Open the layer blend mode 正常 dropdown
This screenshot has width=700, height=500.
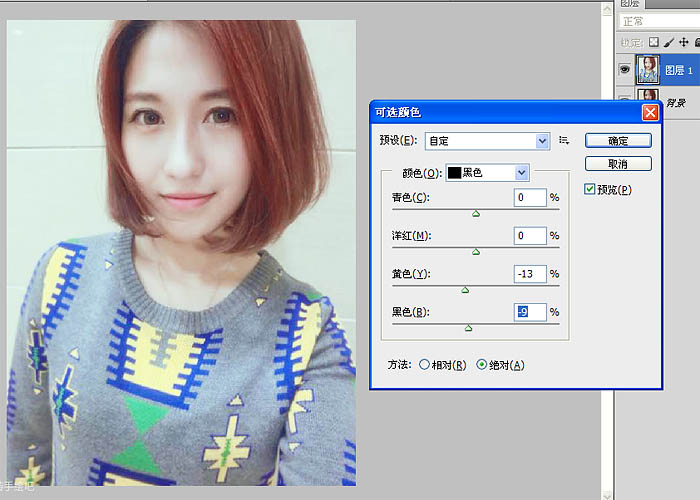[658, 21]
